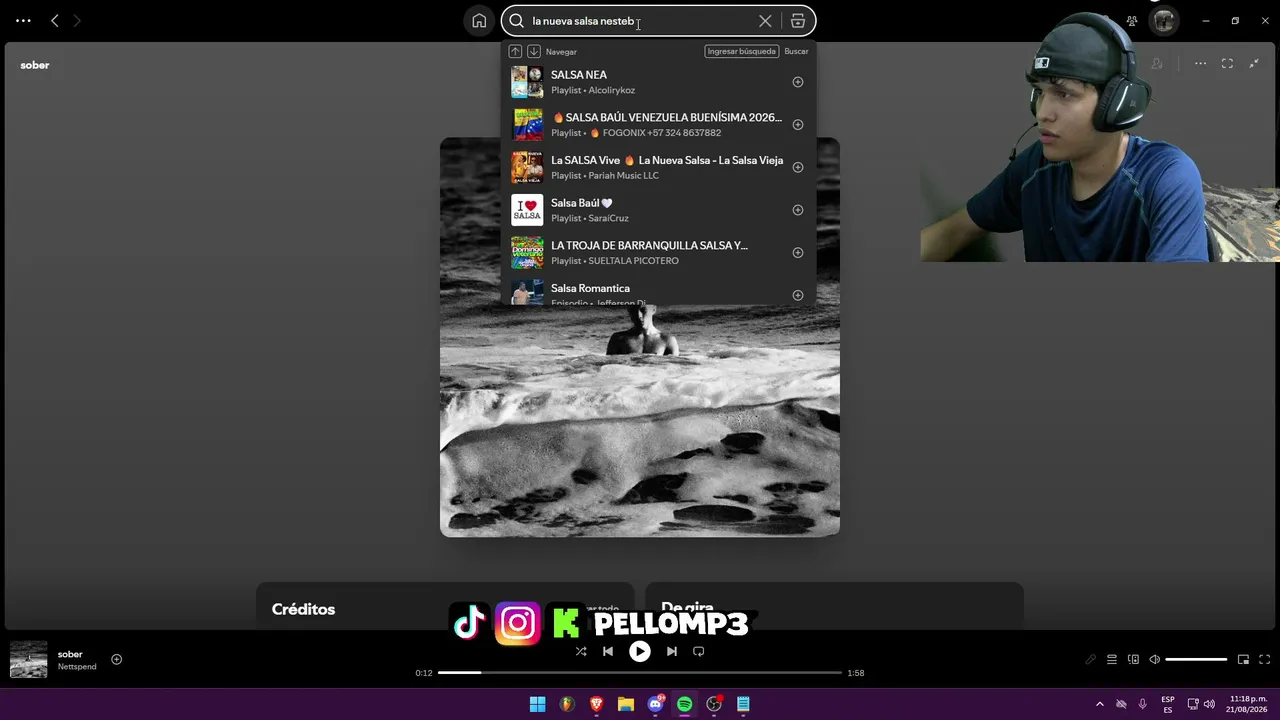The image size is (1280, 720).
Task: Click the search box containing 'la nueva salsa nesteb'
Action: pyautogui.click(x=658, y=21)
